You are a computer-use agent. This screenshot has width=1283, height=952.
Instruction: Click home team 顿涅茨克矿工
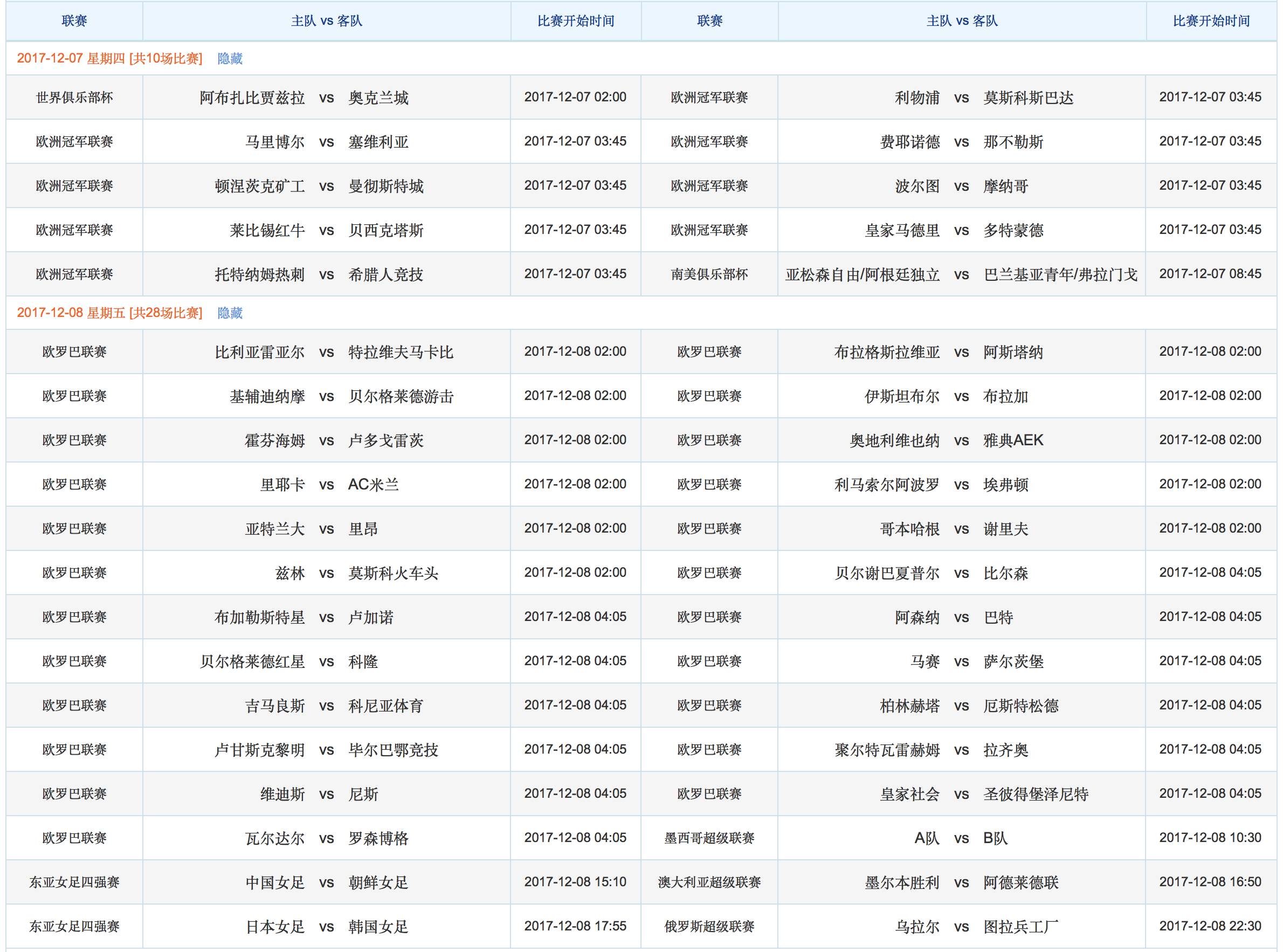pos(260,187)
